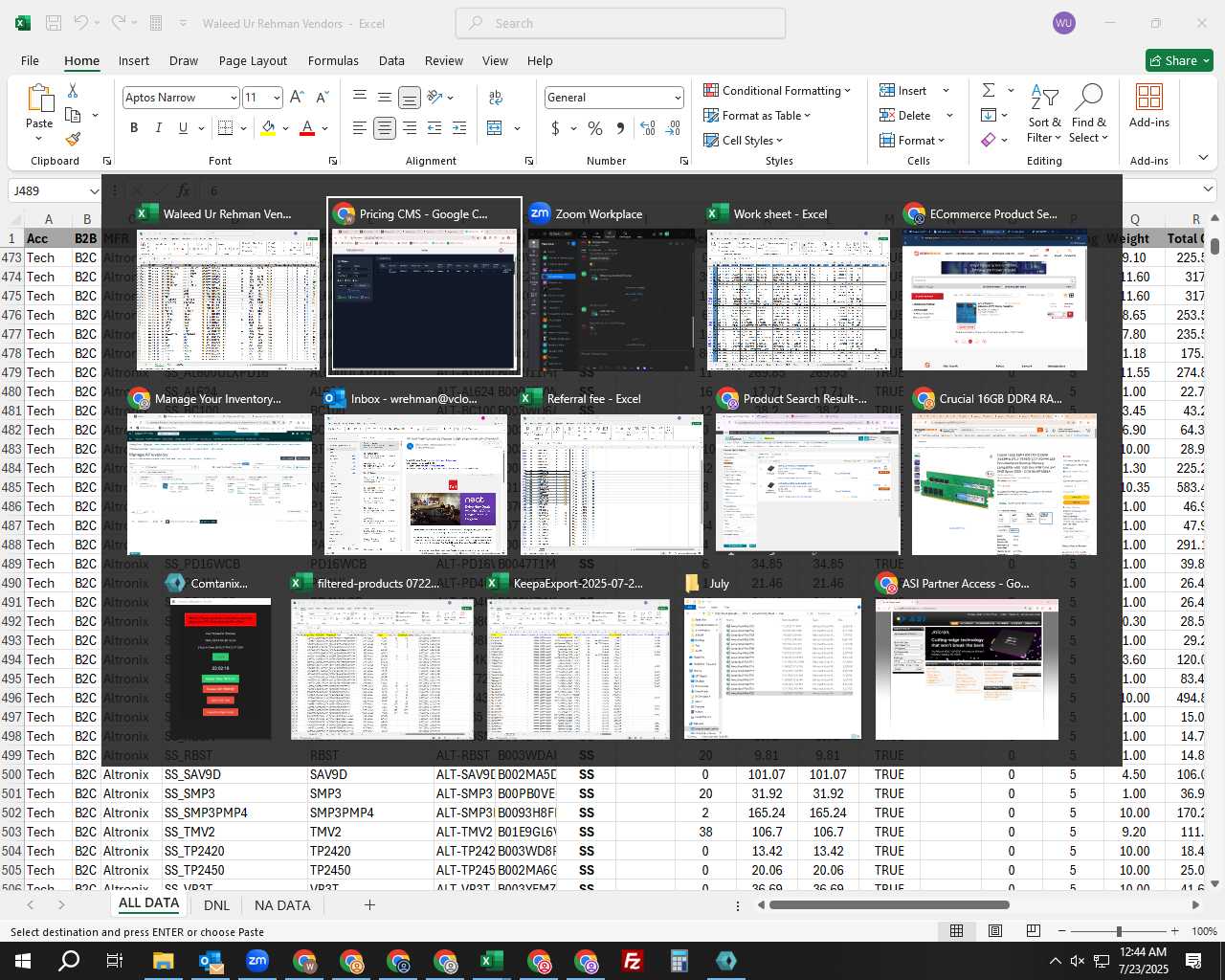Toggle Align Right

point(410,128)
